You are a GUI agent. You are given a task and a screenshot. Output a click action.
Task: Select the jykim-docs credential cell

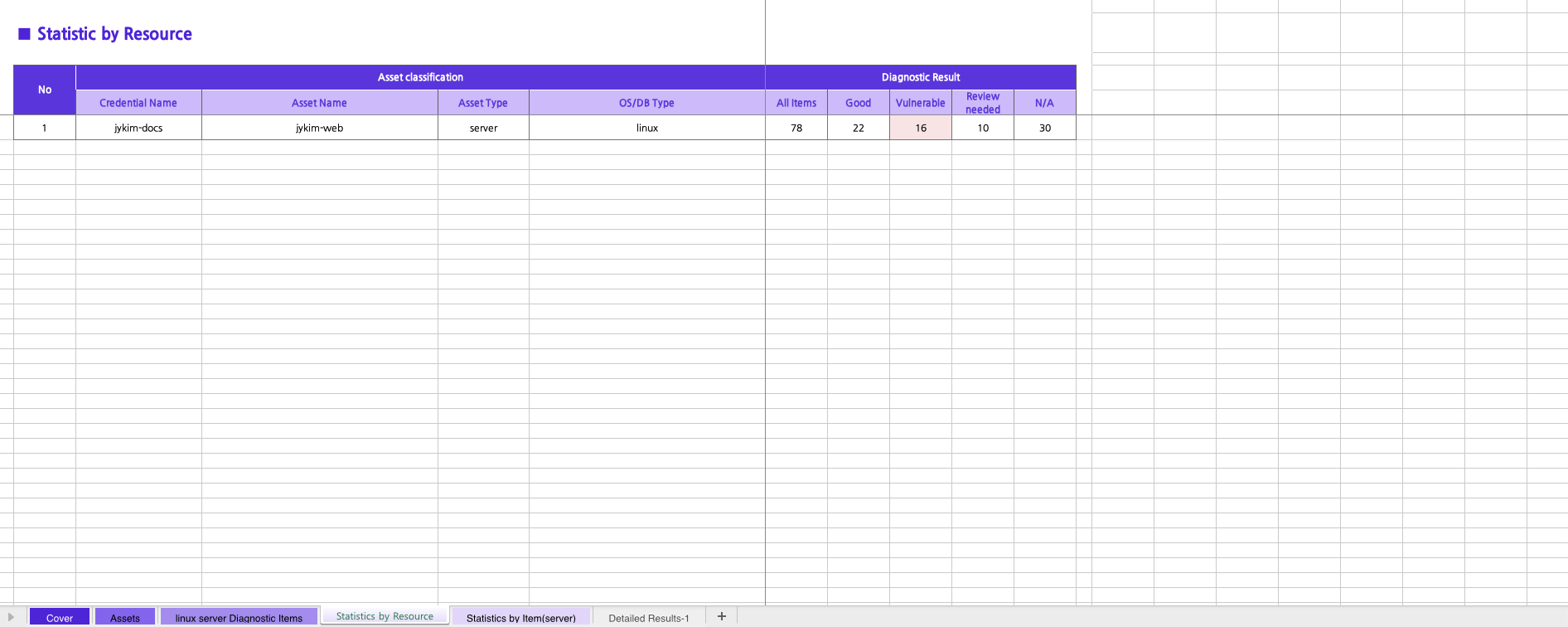pyautogui.click(x=138, y=128)
